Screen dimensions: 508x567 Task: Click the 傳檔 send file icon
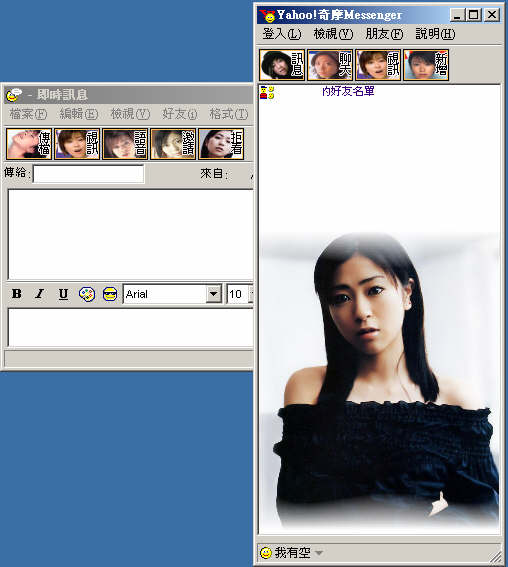[29, 144]
